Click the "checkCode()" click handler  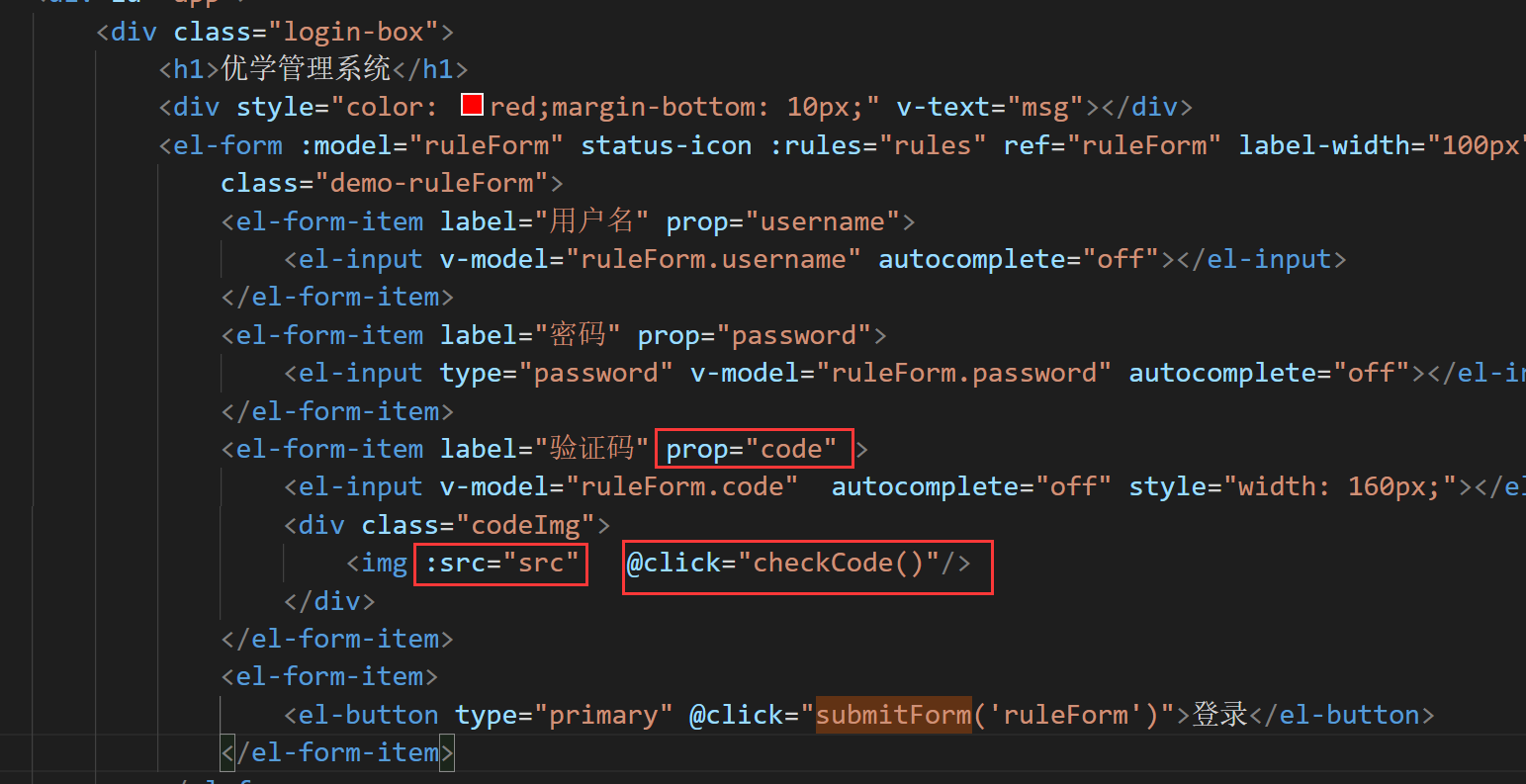pyautogui.click(x=838, y=564)
